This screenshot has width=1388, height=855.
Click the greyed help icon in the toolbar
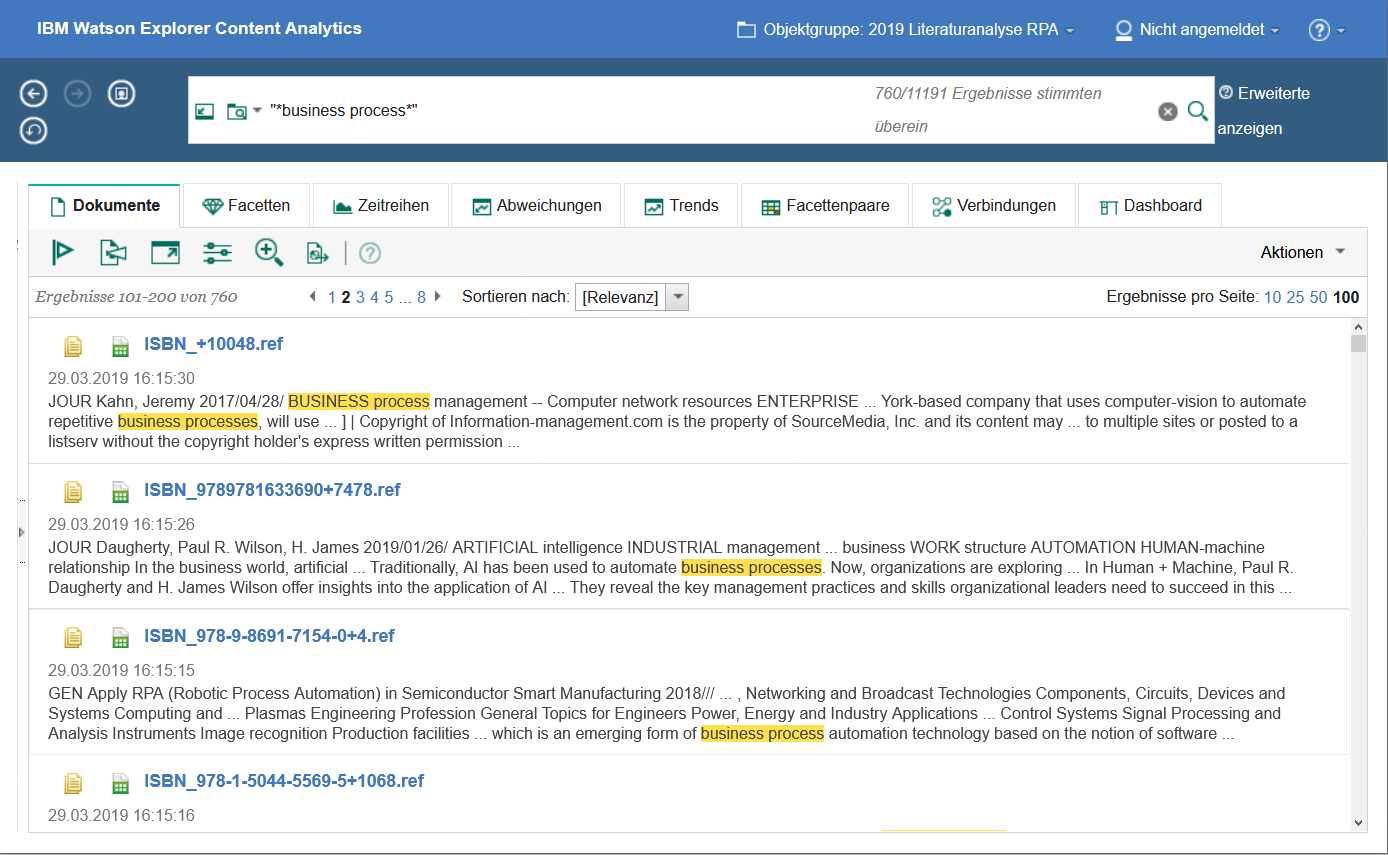tap(370, 253)
